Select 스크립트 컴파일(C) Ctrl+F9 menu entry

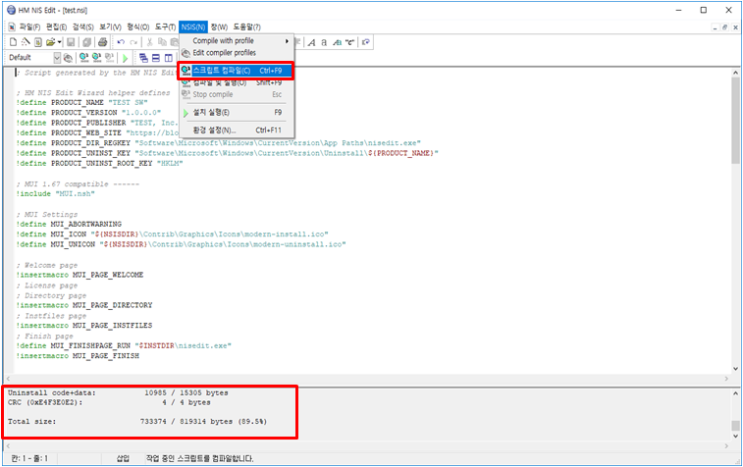point(236,71)
